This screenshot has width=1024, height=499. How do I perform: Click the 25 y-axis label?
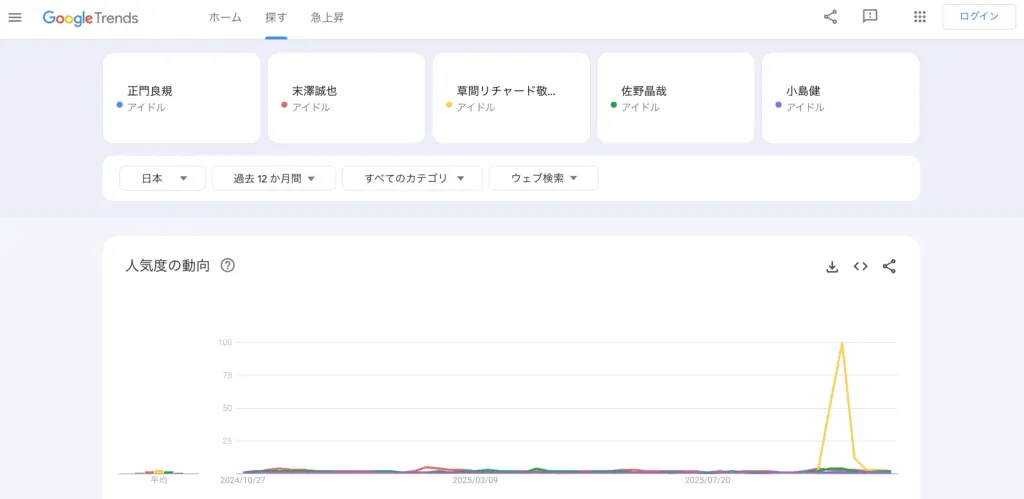228,441
